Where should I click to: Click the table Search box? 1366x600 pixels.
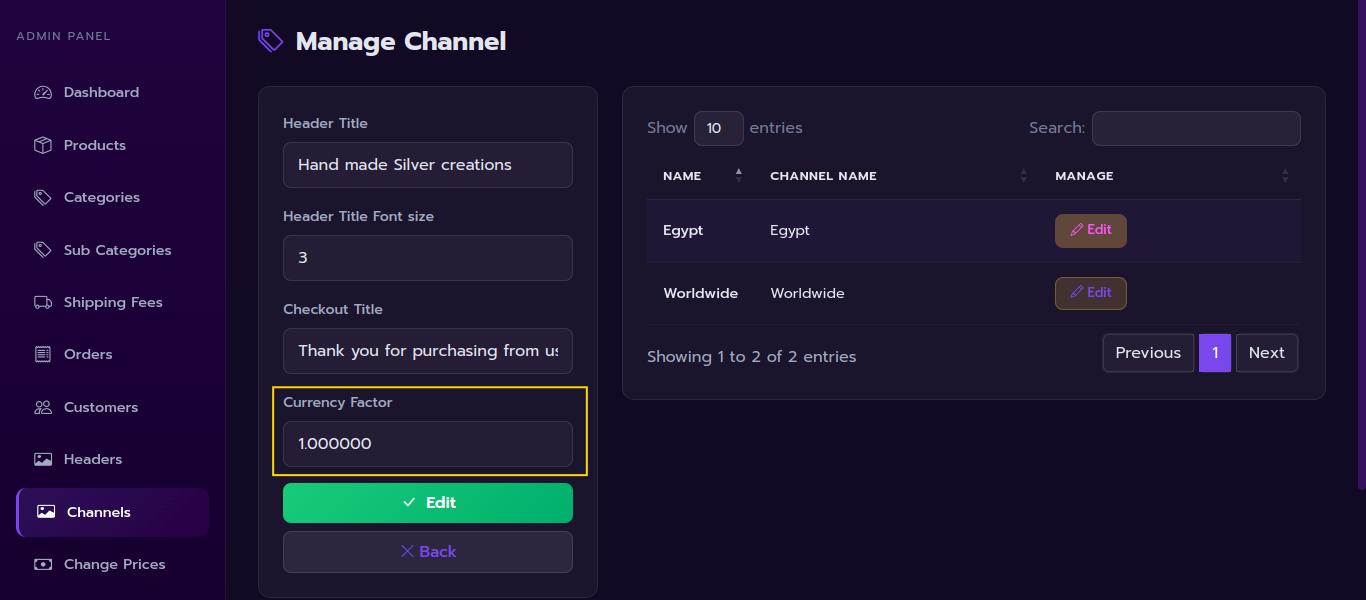coord(1196,128)
